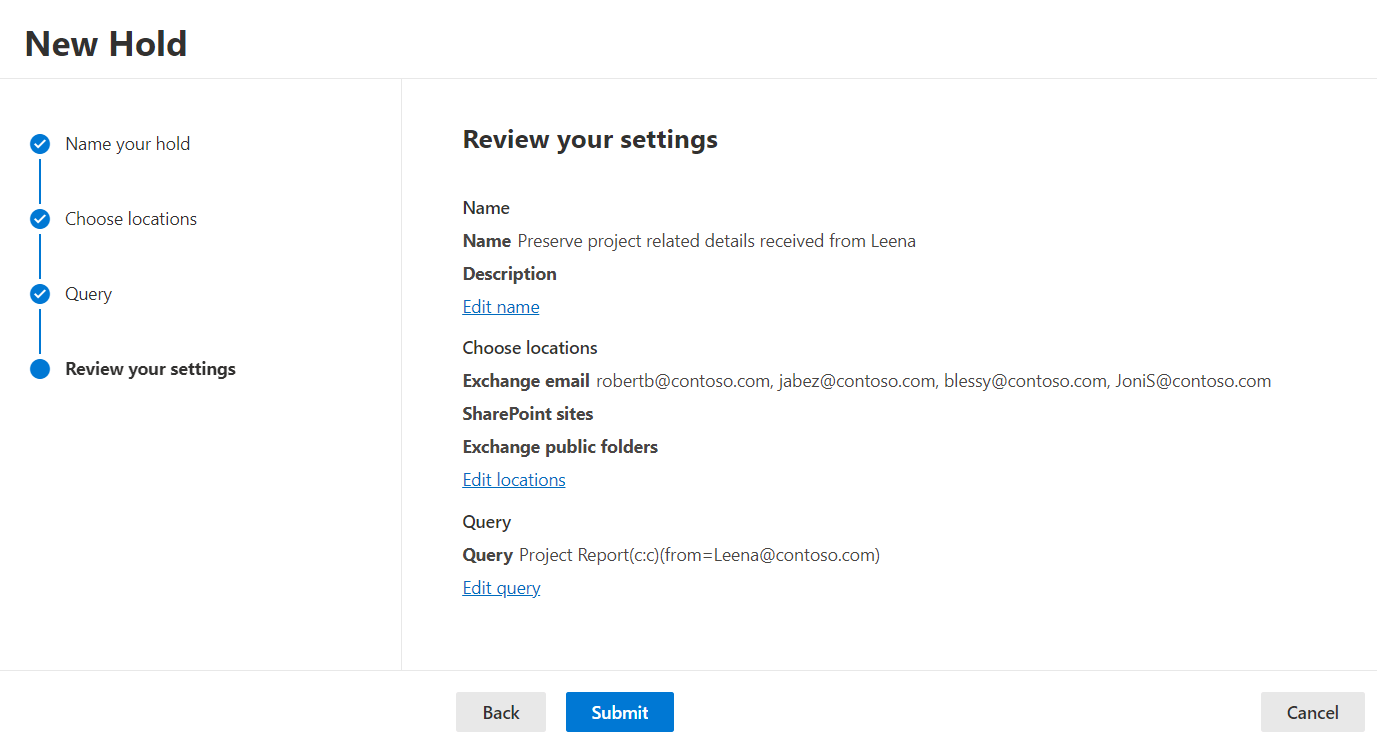Select the Review your settings step
The width and height of the screenshot is (1377, 739).
(x=150, y=368)
